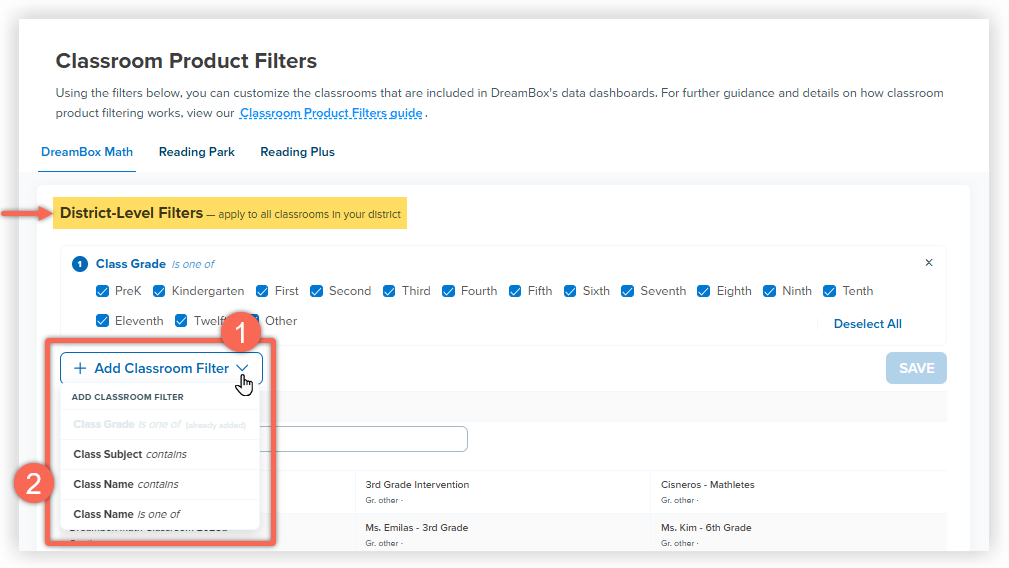Select the 3rd Grade Intervention classroom
Image resolution: width=1009 pixels, height=568 pixels.
point(417,484)
